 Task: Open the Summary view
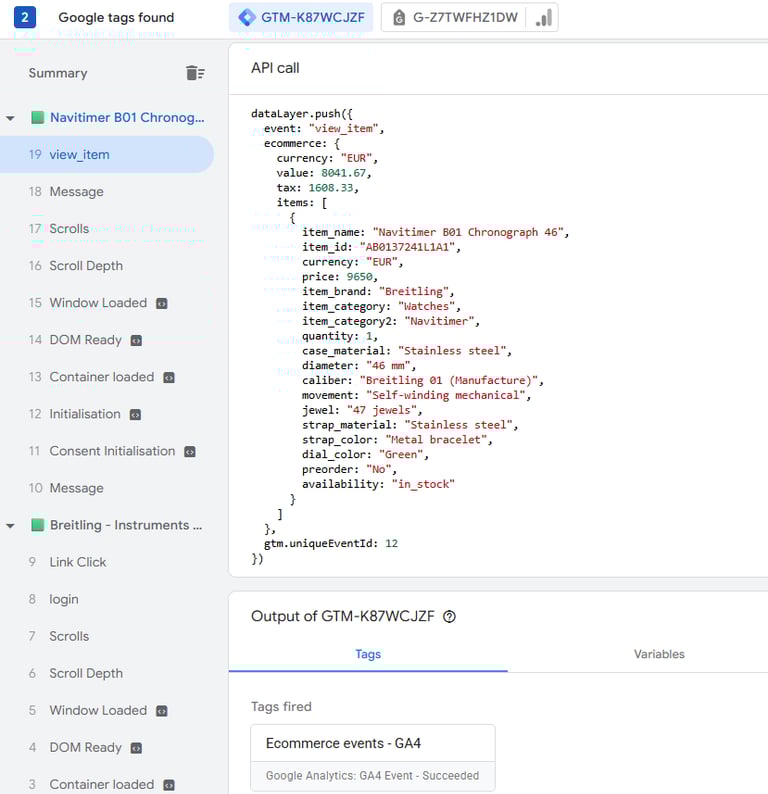pos(58,73)
